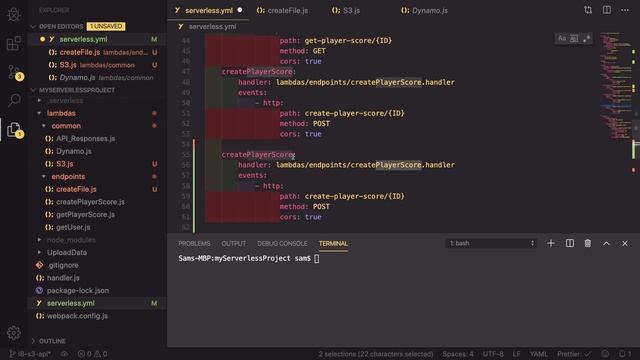Click the feedback smiley in status bar

click(605, 354)
